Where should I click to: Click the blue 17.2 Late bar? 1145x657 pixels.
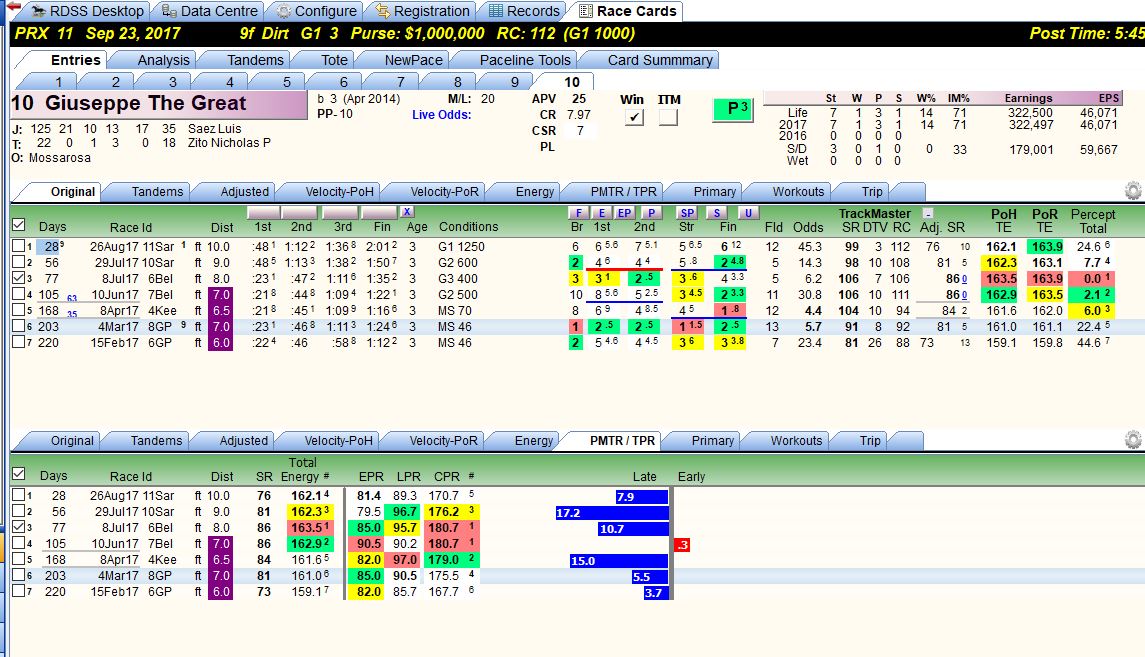pyautogui.click(x=612, y=512)
